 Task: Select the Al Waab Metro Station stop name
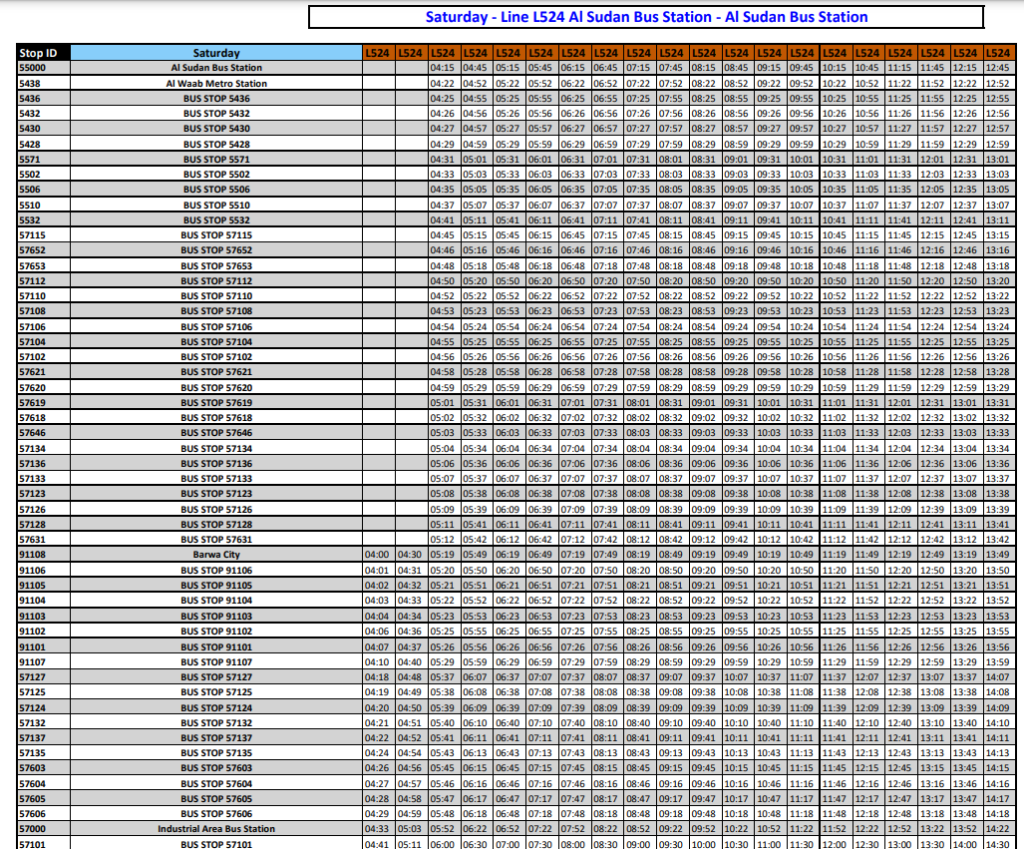pos(216,84)
